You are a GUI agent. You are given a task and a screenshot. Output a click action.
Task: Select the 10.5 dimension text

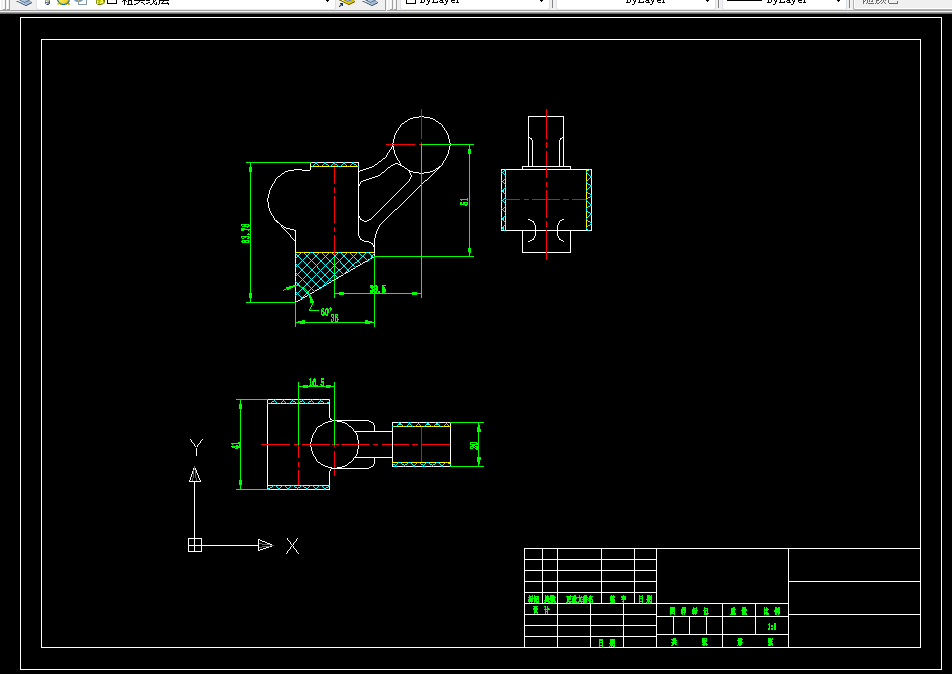pyautogui.click(x=316, y=382)
